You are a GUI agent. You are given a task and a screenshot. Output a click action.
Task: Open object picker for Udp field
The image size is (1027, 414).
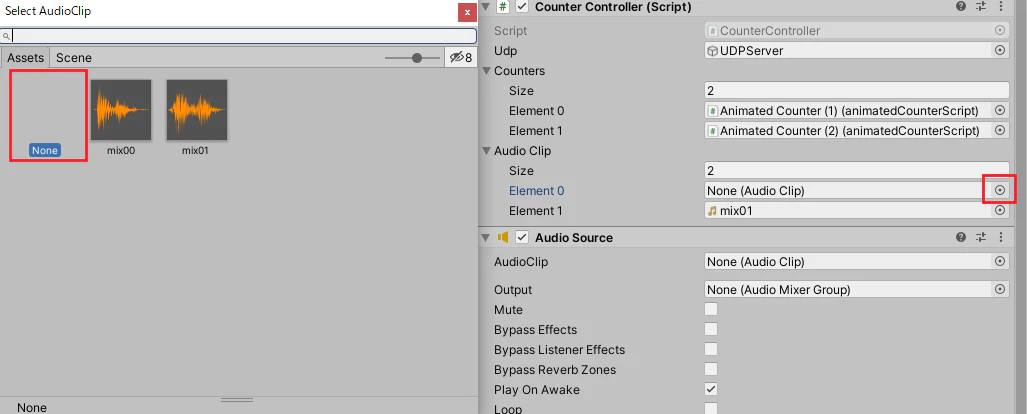[x=999, y=50]
